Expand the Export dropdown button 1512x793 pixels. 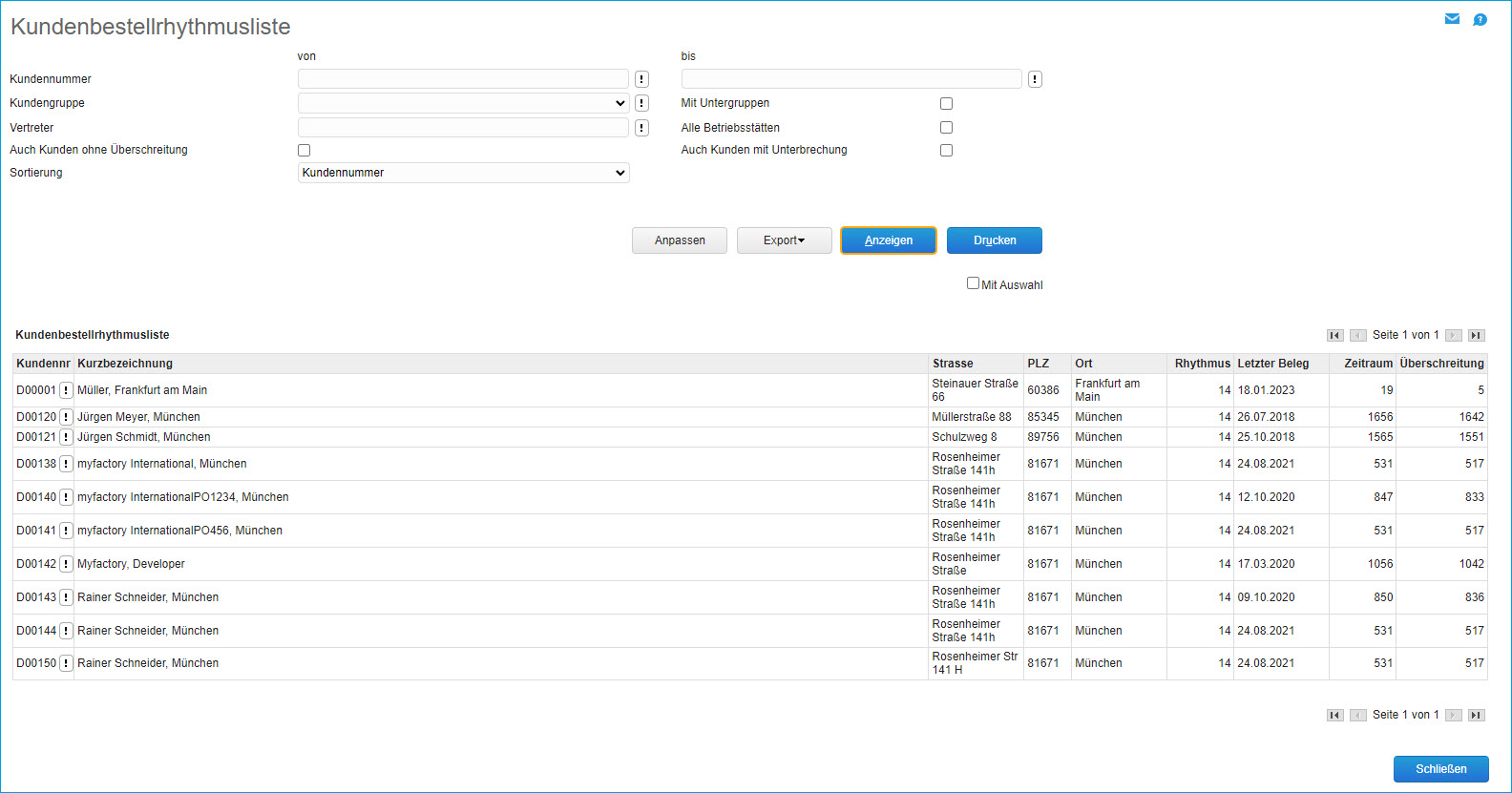point(784,240)
